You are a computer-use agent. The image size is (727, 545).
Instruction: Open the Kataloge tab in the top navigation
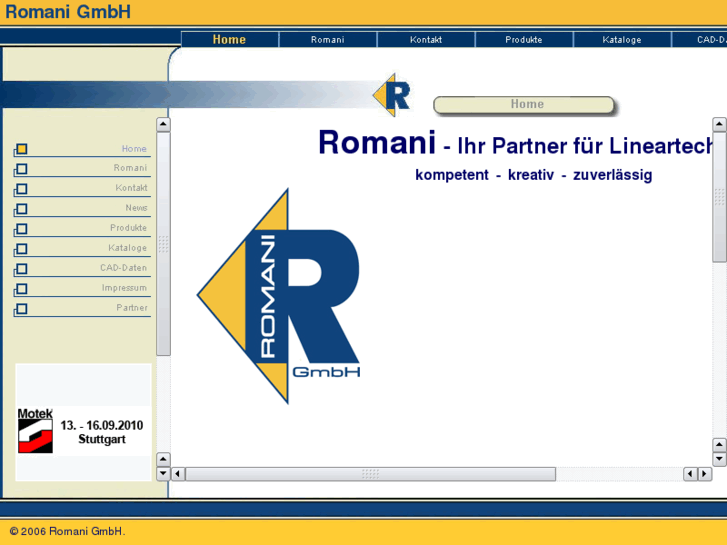[x=622, y=39]
